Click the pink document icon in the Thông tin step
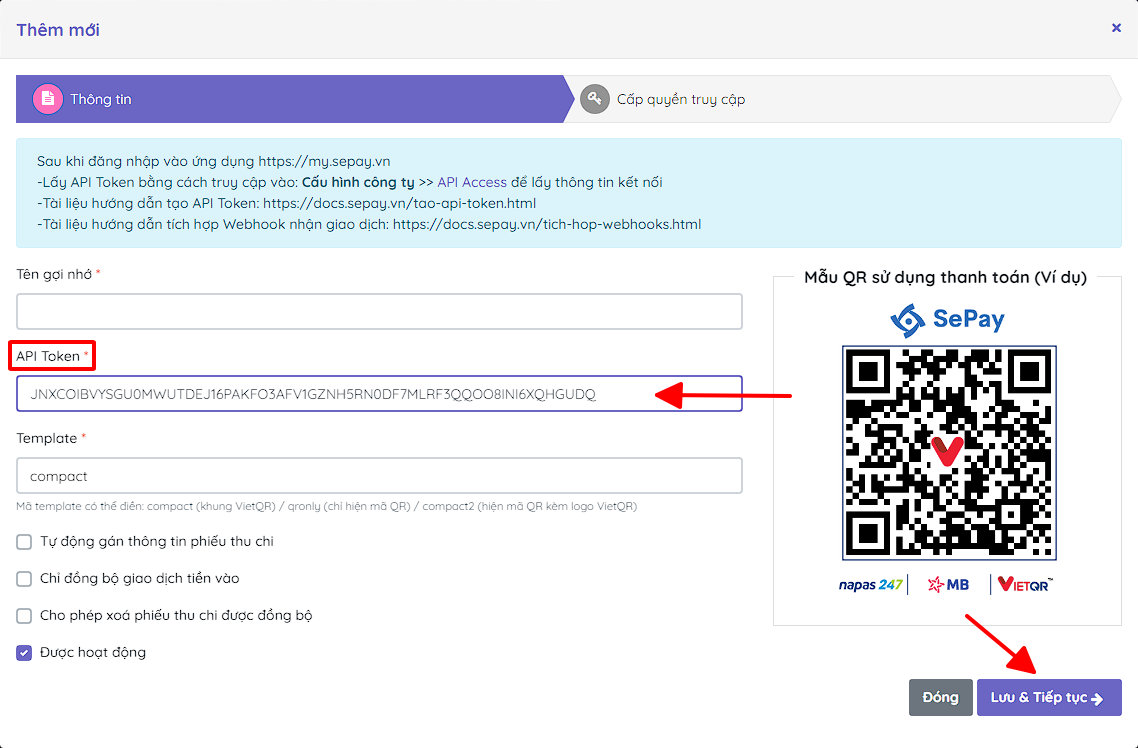The image size is (1138, 748). pyautogui.click(x=48, y=99)
